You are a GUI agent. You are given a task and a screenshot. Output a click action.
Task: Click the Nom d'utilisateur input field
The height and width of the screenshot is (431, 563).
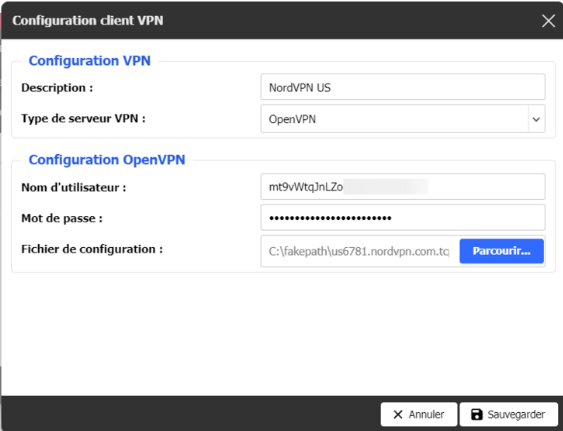pyautogui.click(x=403, y=187)
